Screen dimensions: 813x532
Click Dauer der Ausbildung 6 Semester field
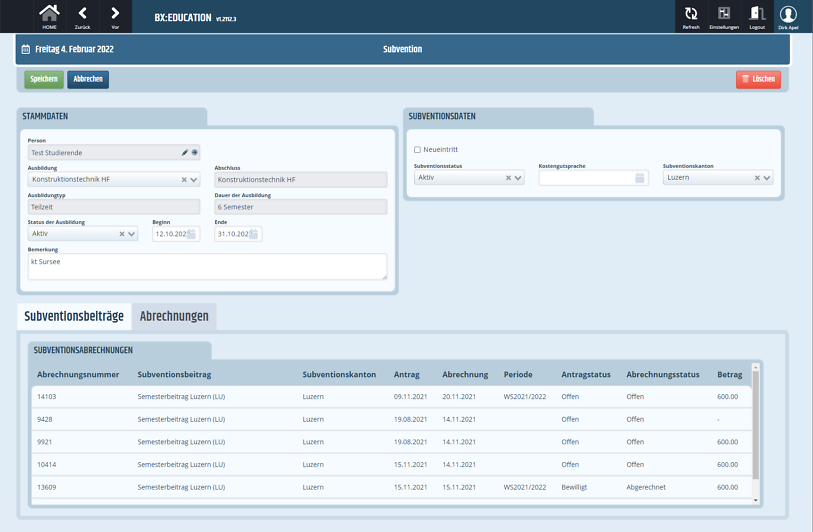[x=301, y=207]
